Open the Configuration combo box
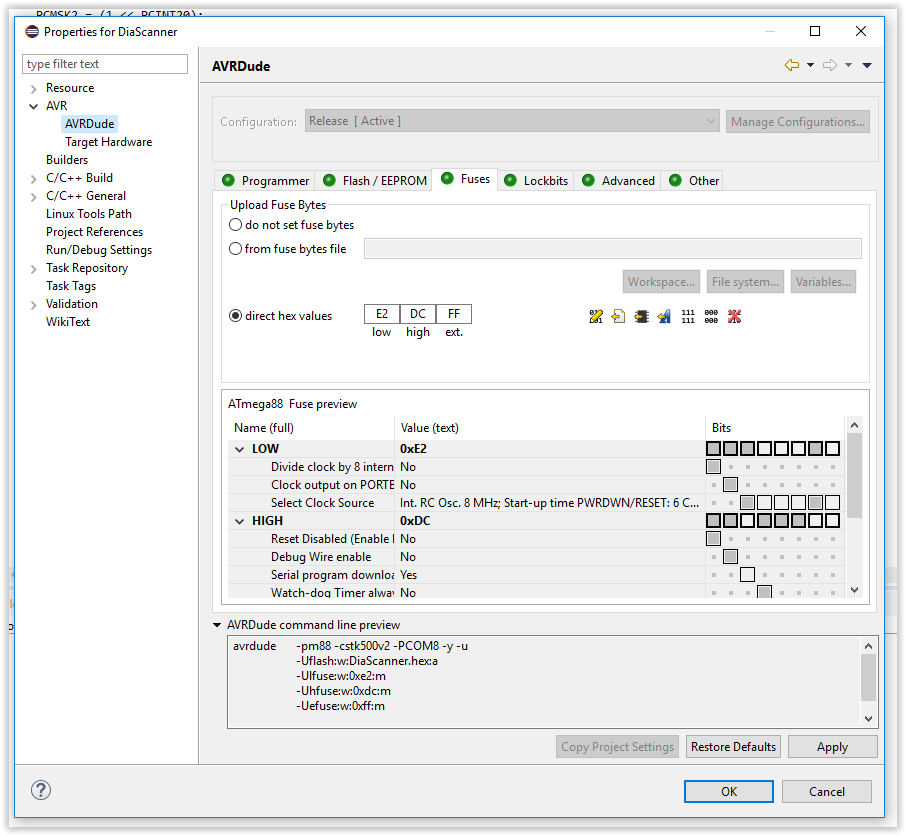Image resolution: width=905 pixels, height=835 pixels. 512,121
